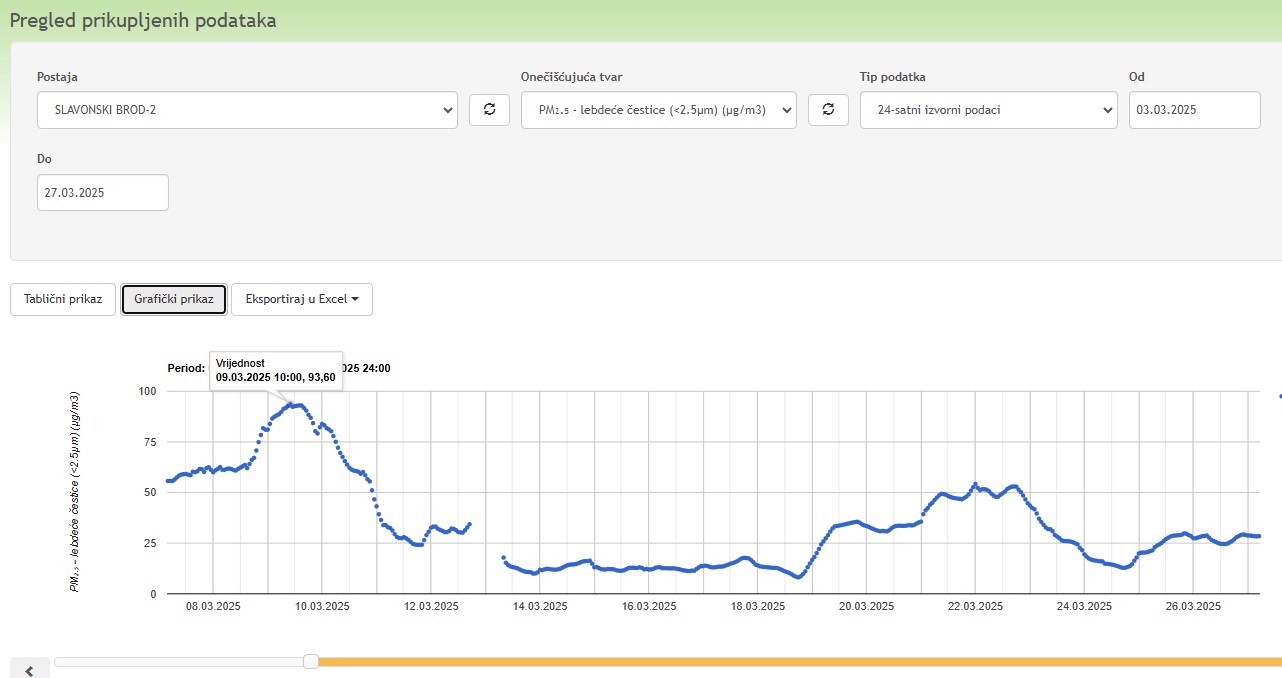Click the vertical PM2.5 y-axis title

[75, 491]
